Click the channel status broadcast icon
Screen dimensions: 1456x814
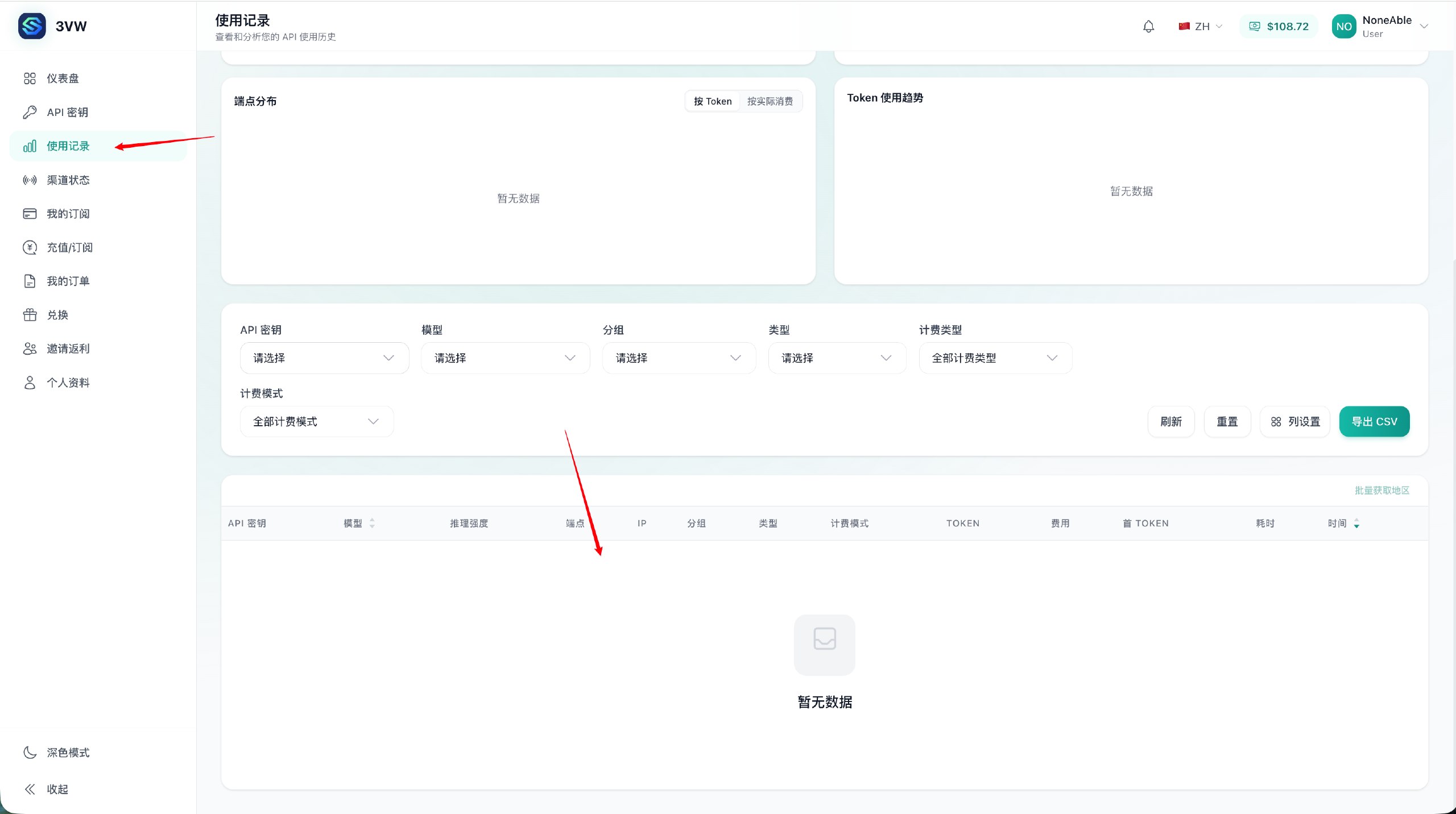point(30,180)
